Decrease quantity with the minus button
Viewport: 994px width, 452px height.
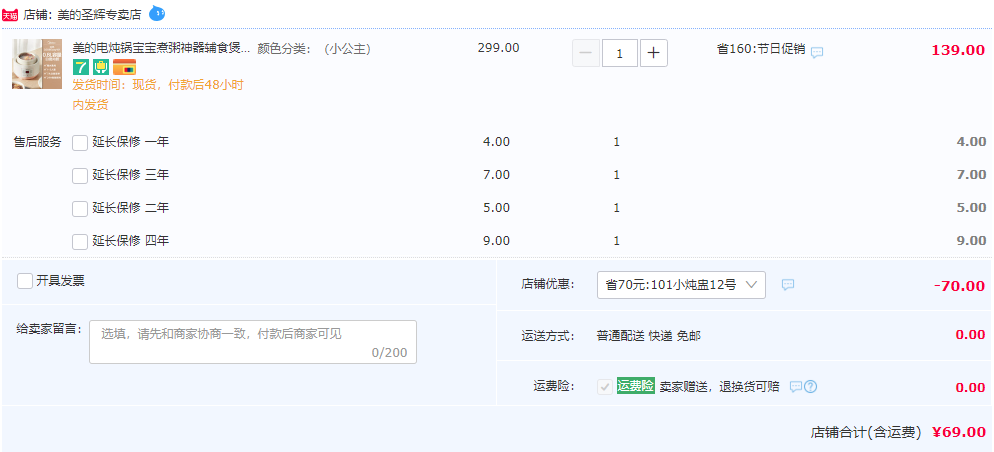click(586, 53)
